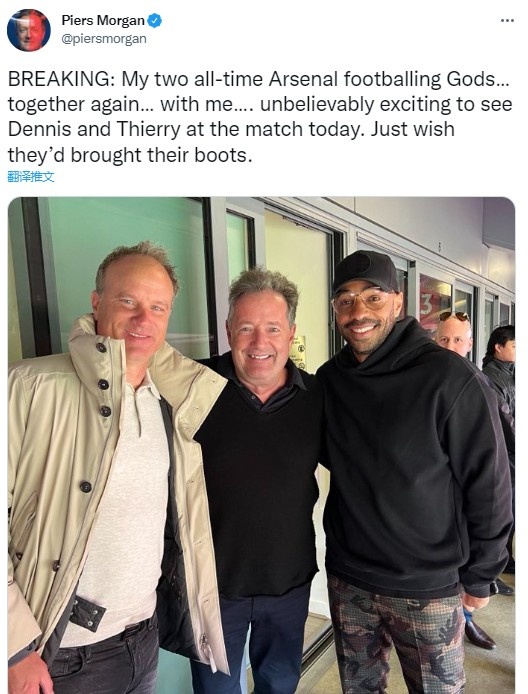Click the red number 3 sign in background

[x=428, y=307]
